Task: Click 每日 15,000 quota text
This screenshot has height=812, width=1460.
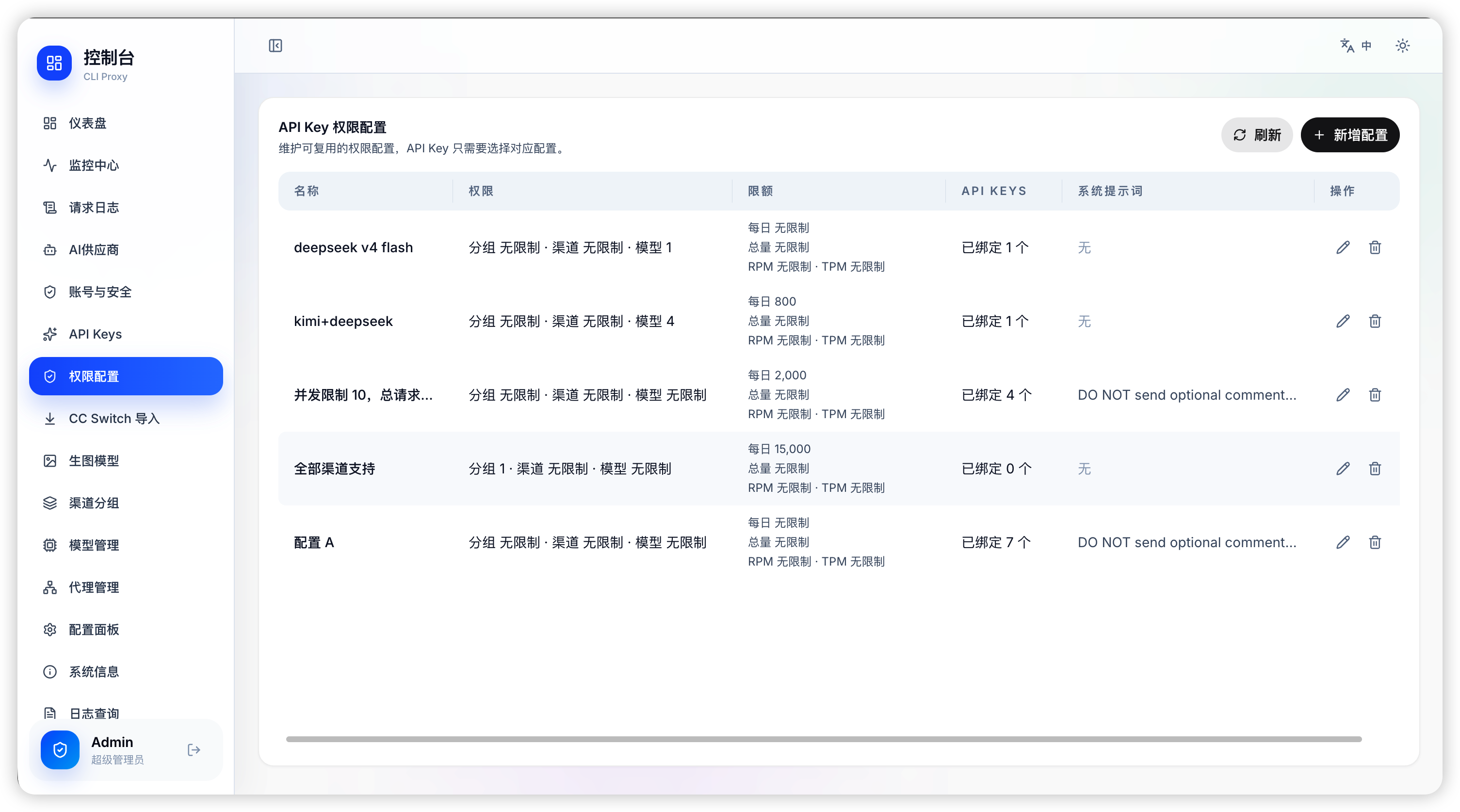Action: click(779, 449)
